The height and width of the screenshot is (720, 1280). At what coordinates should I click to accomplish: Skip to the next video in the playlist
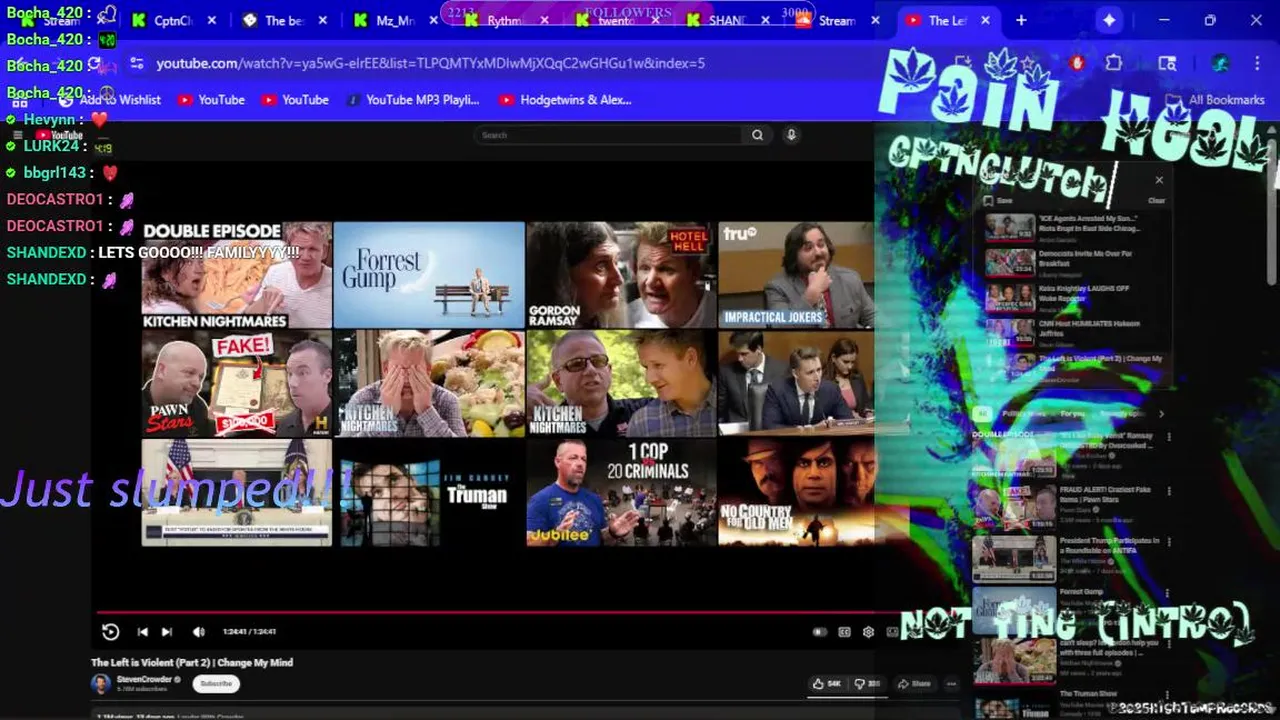[x=167, y=632]
